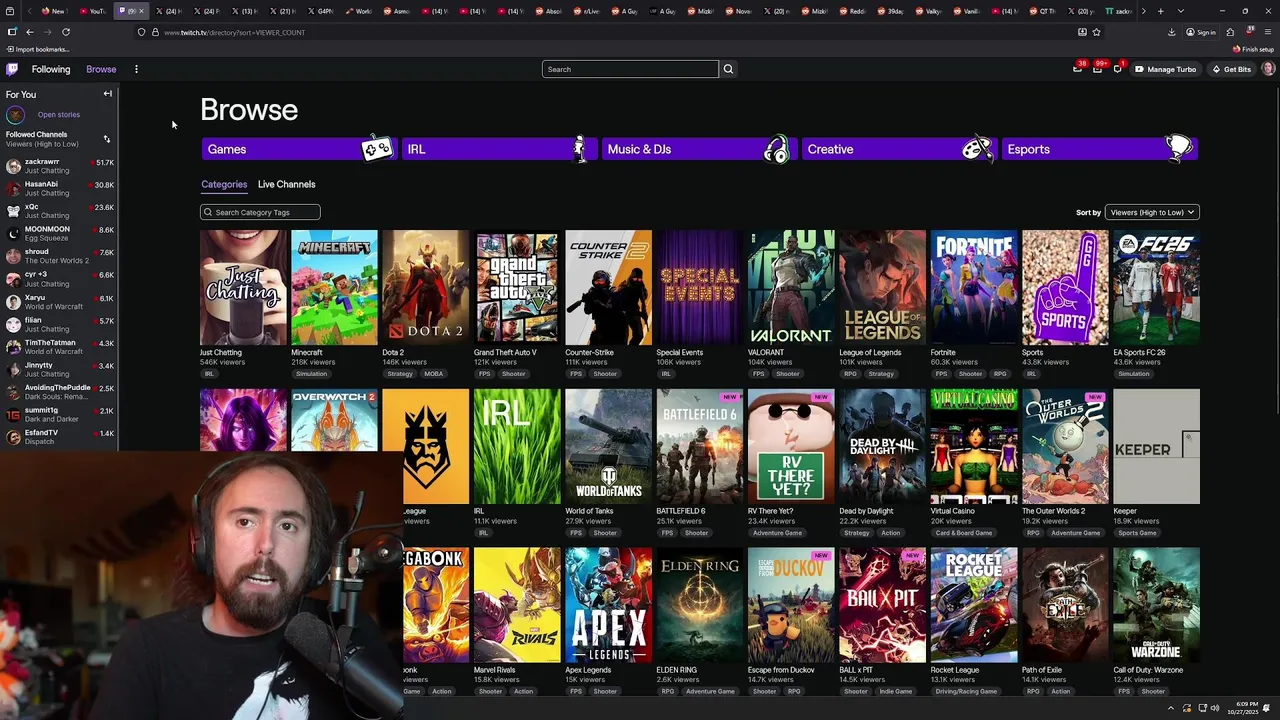The image size is (1280, 720).
Task: Click the Search Category Tags field
Action: point(260,212)
